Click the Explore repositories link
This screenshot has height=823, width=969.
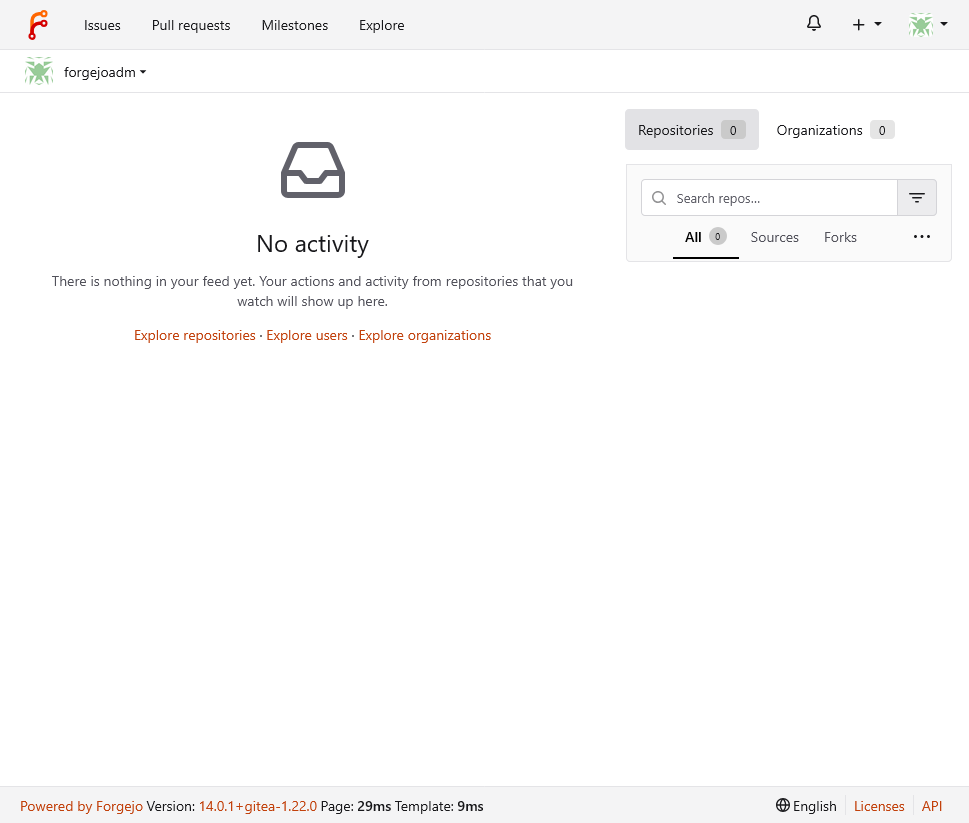(x=194, y=335)
